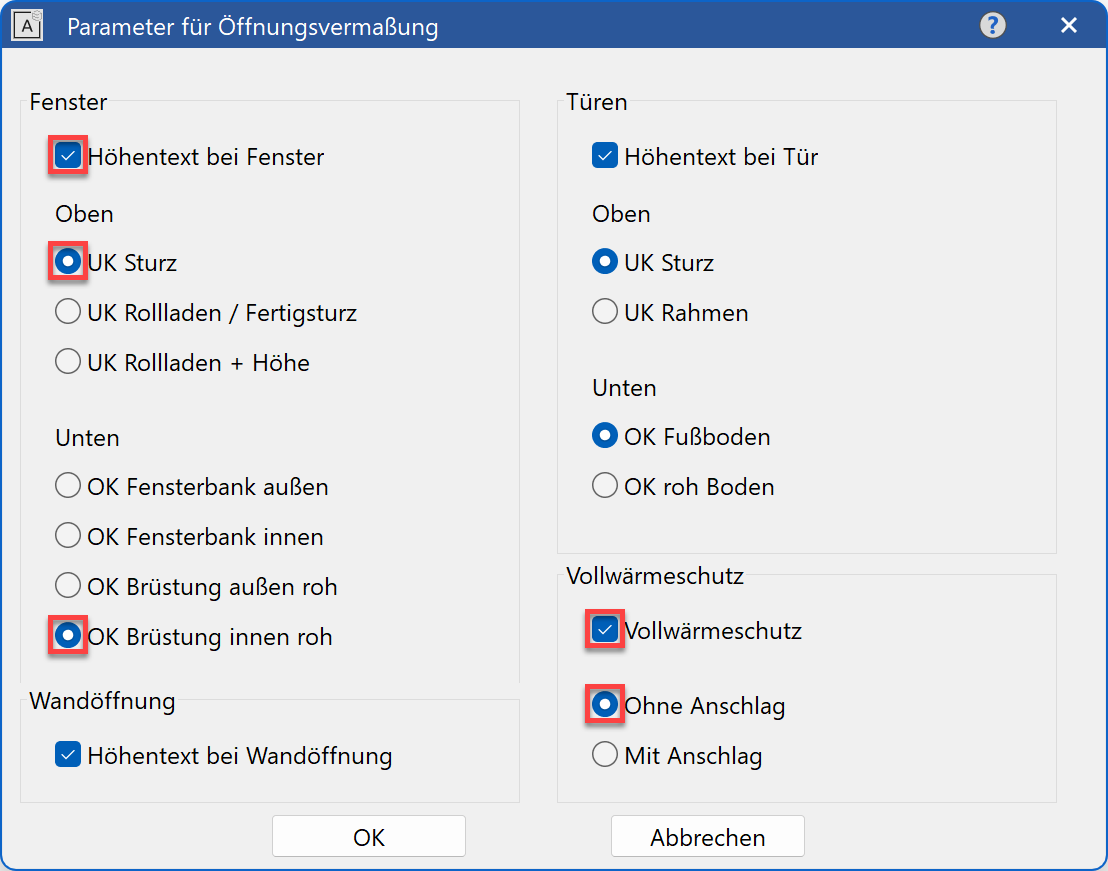Choose UK Rahmen for doors
Screen dimensions: 1108x871
[x=605, y=313]
